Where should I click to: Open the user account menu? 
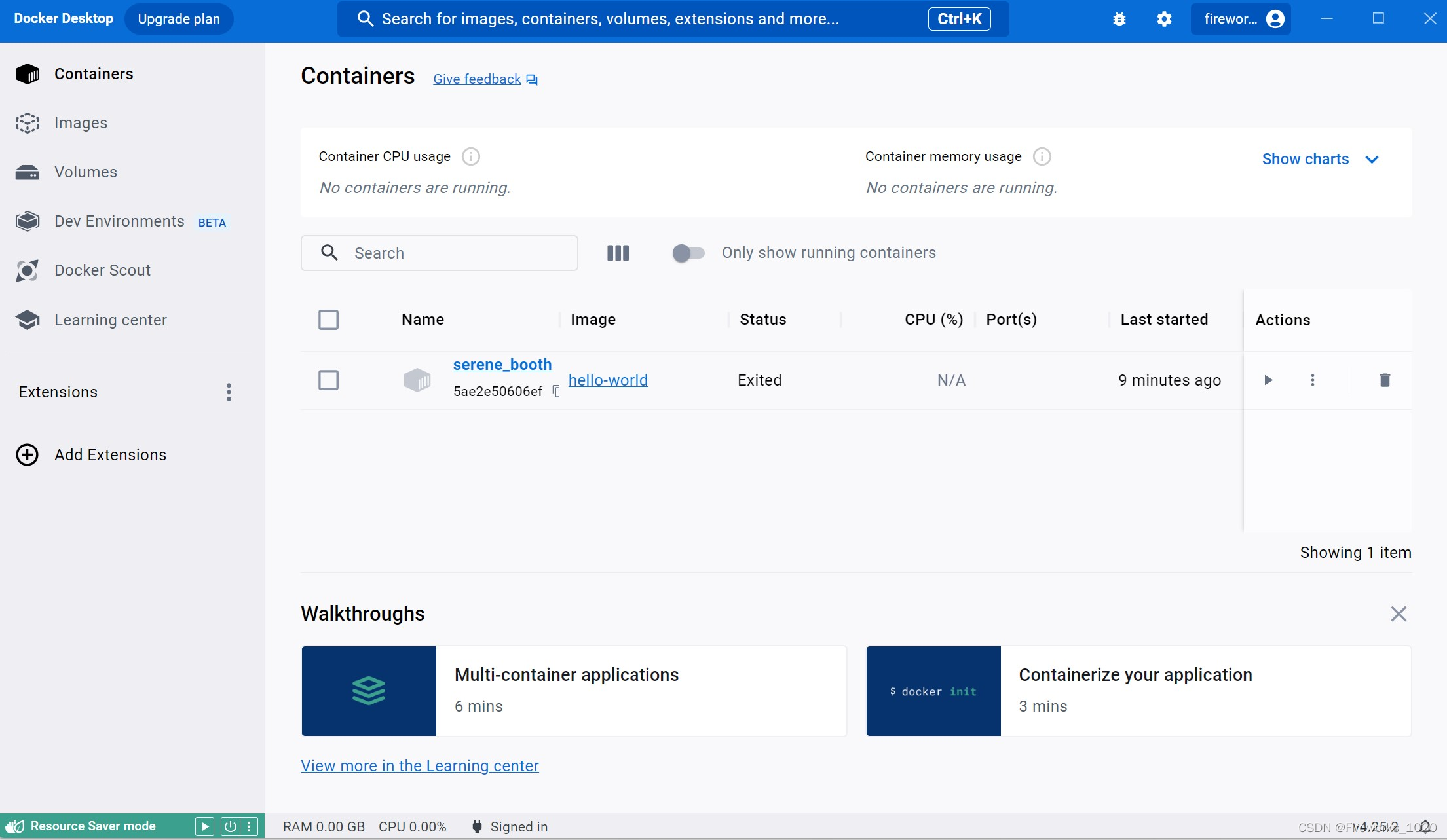coord(1241,19)
